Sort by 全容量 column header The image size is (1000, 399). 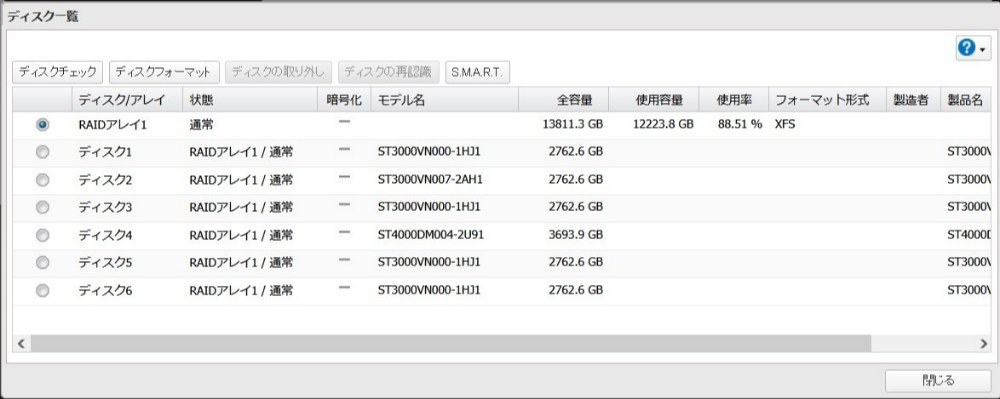563,99
